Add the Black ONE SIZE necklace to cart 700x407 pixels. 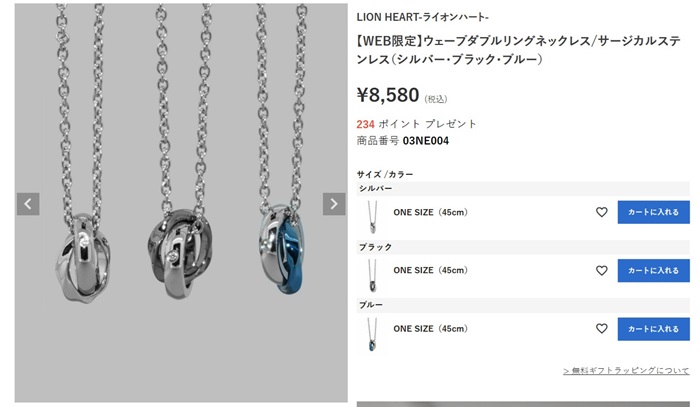(654, 270)
